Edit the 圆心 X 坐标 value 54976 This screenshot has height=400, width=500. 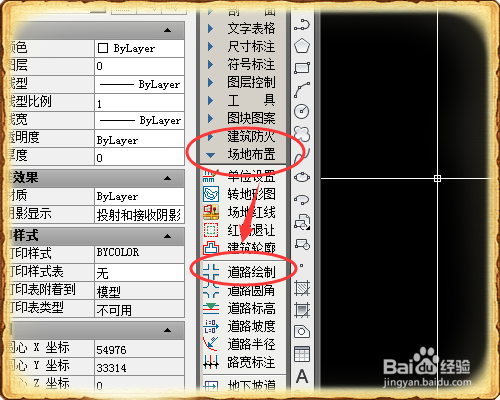click(139, 349)
